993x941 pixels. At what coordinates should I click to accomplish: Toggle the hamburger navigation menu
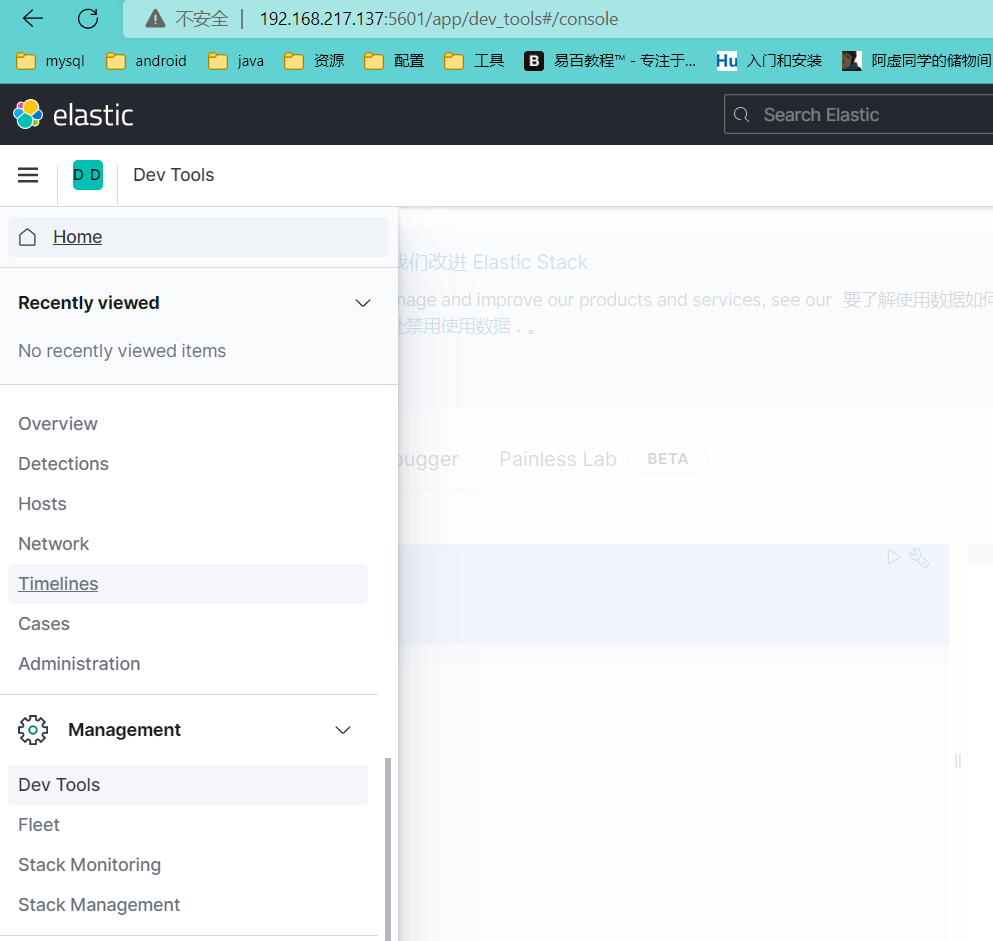tap(28, 175)
